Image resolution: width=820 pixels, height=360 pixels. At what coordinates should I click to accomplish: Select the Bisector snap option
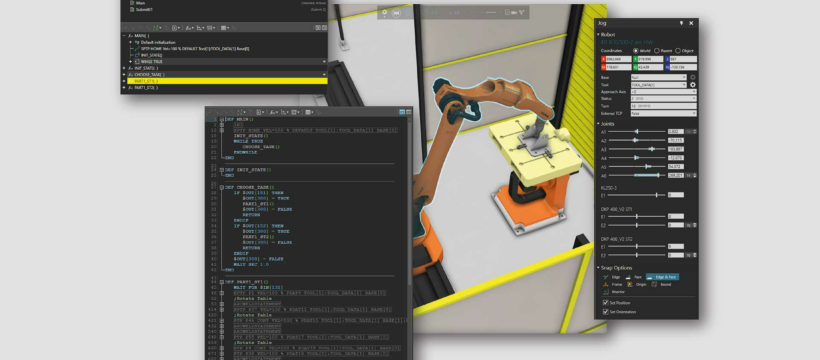(614, 292)
